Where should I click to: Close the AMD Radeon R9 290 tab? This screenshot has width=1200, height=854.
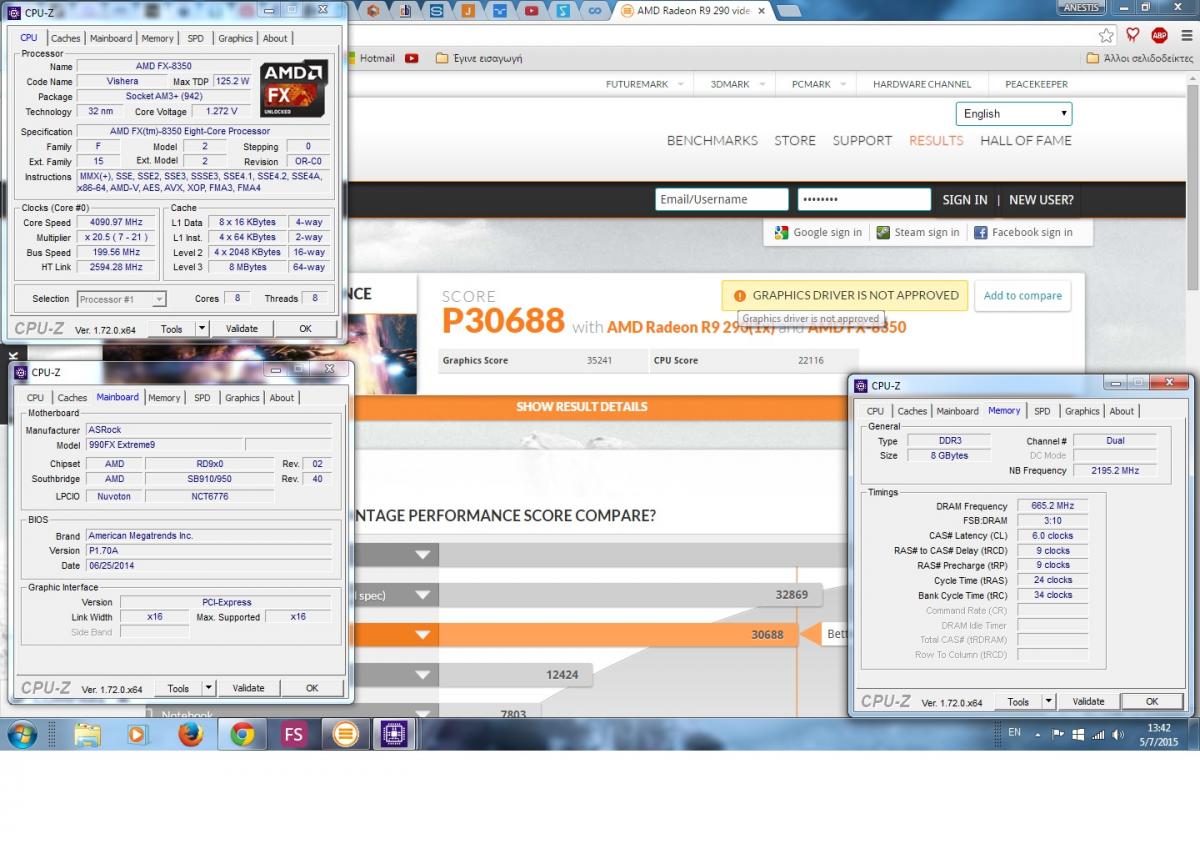[761, 11]
